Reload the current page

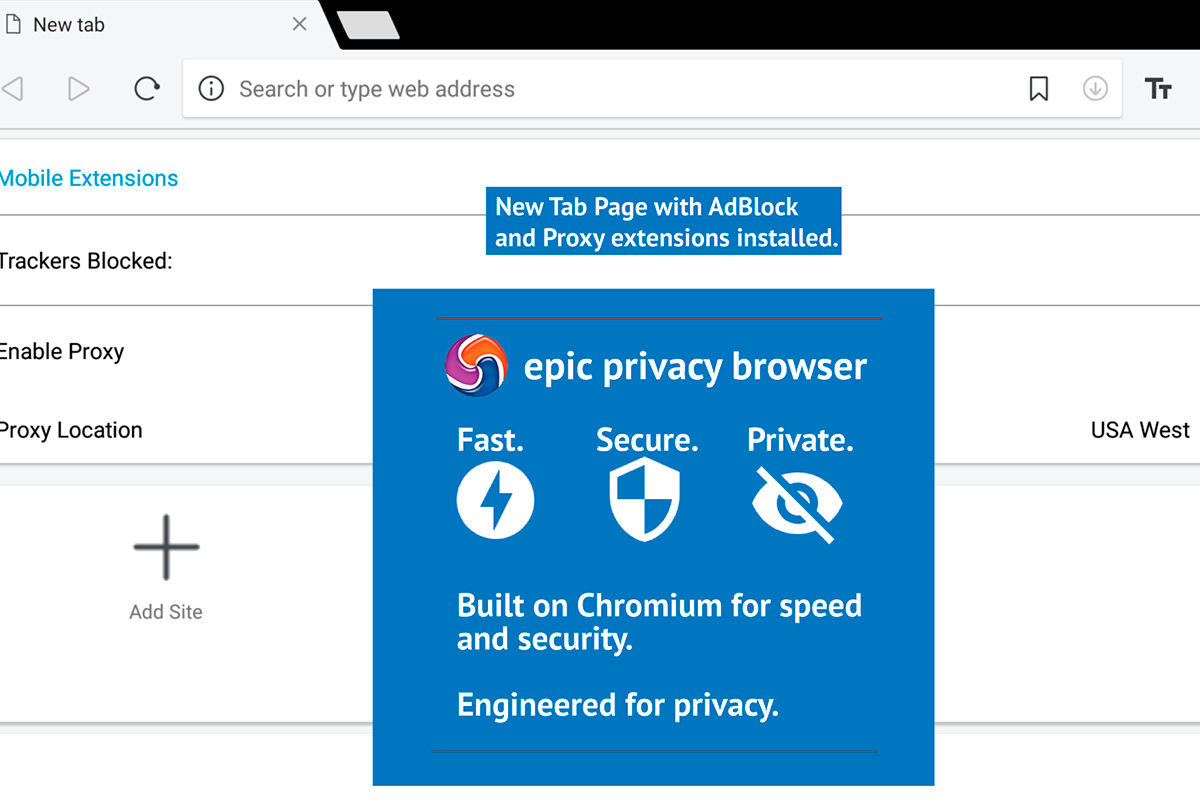147,88
